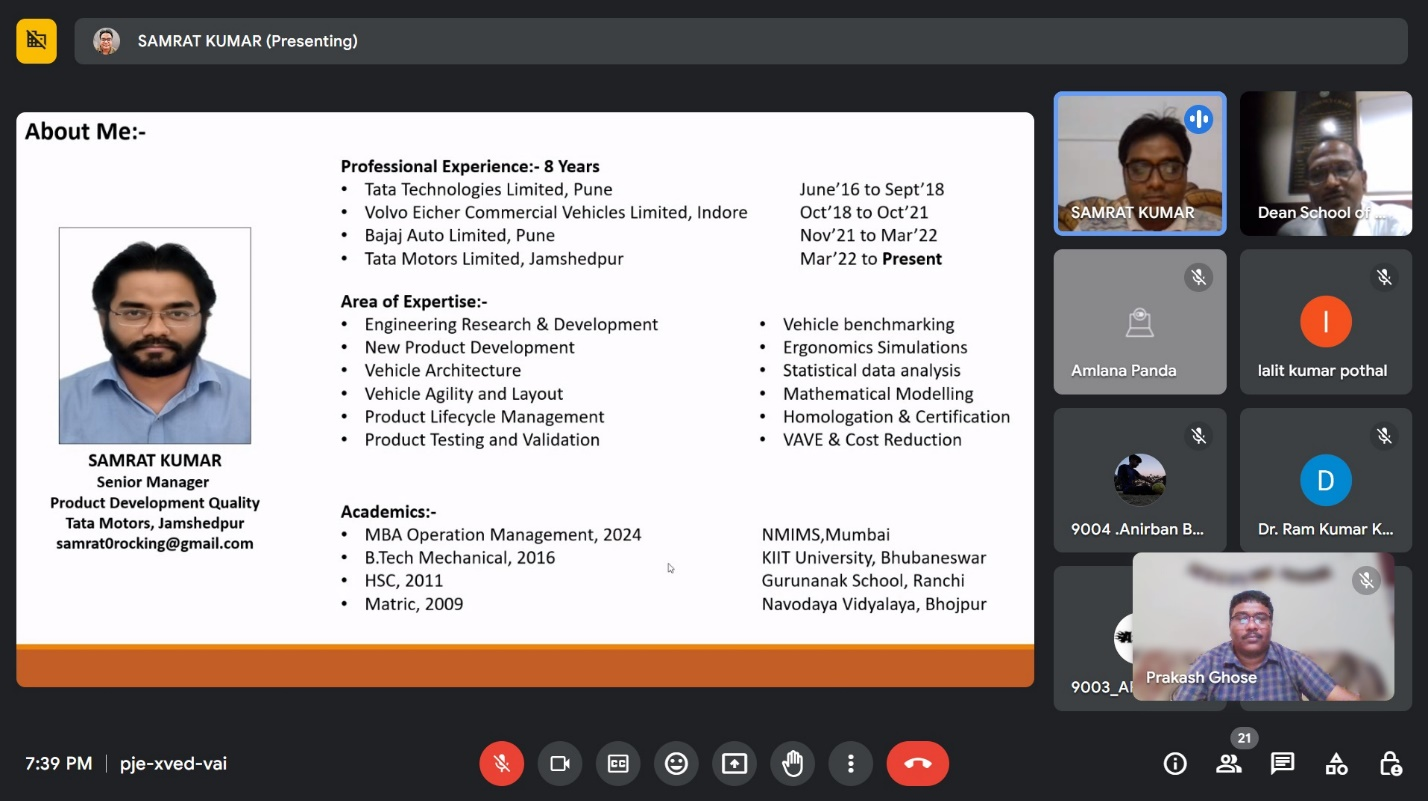1428x801 pixels.
Task: Open host controls lock icon
Action: pyautogui.click(x=1390, y=764)
